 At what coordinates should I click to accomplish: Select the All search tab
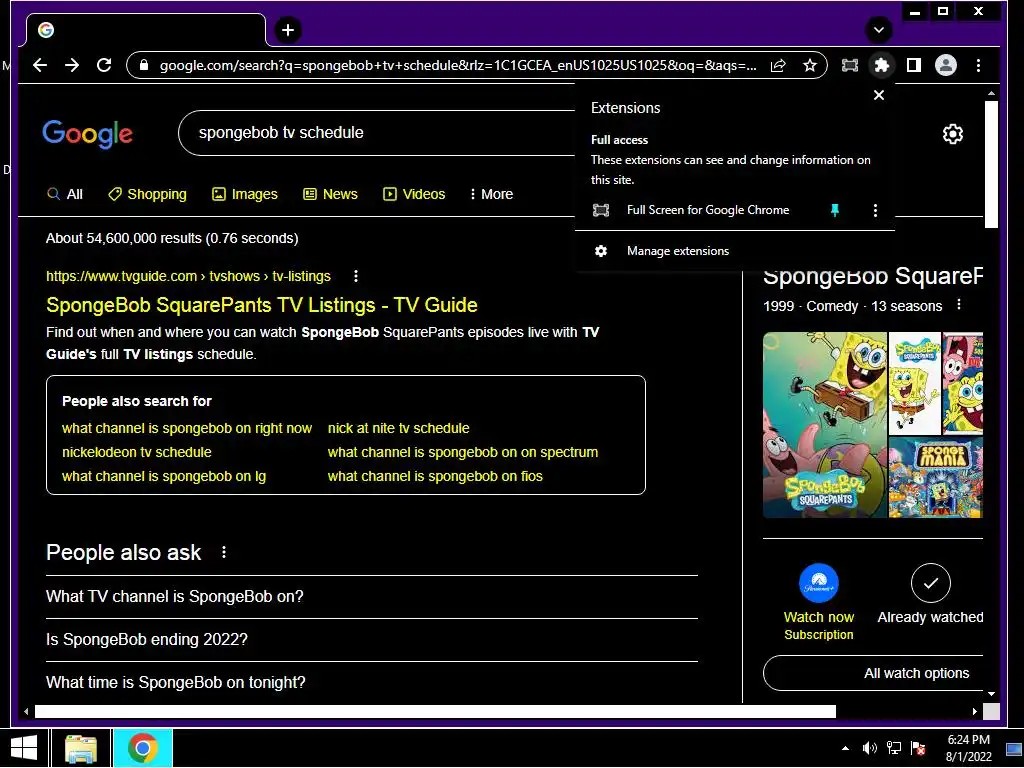click(65, 194)
